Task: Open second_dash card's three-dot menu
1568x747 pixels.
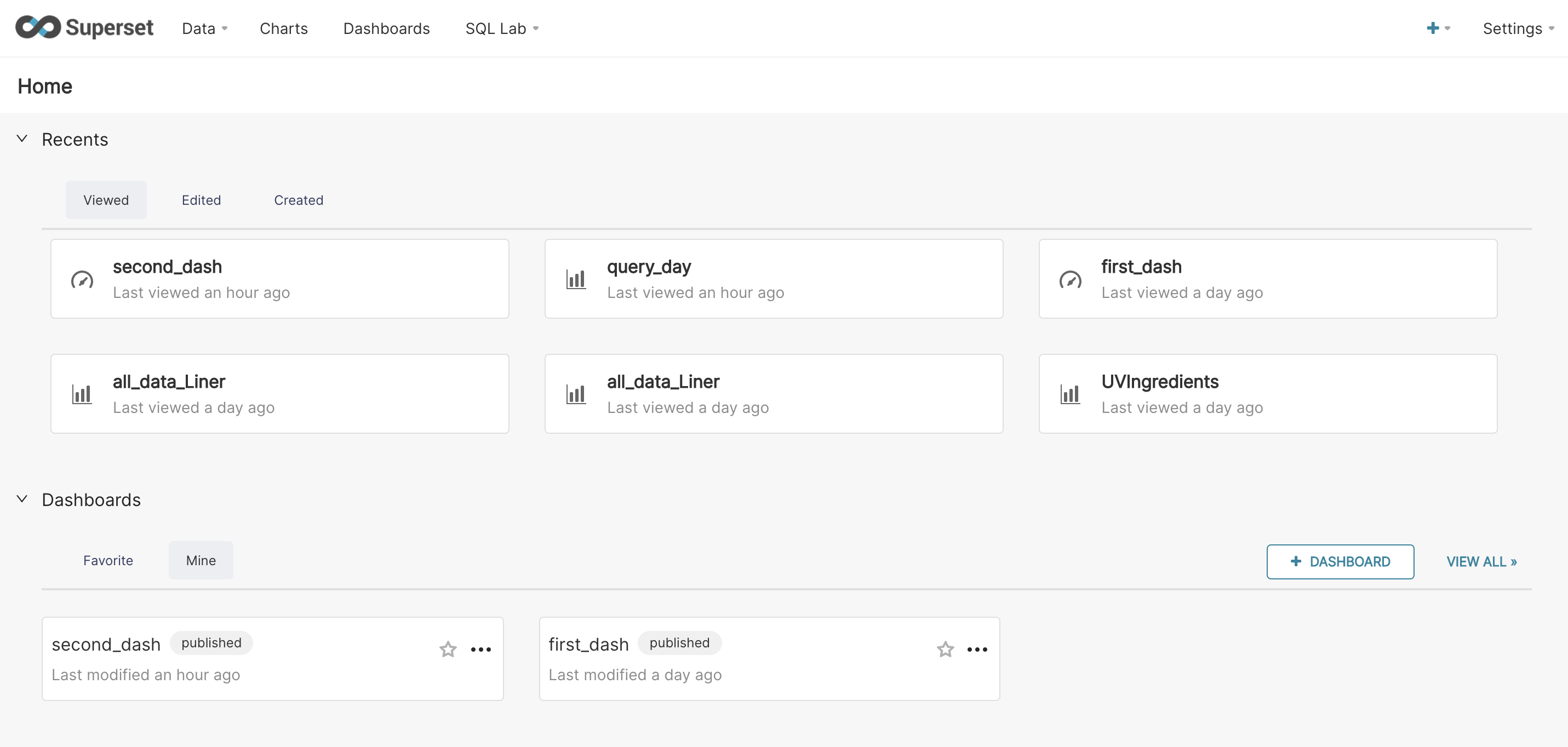Action: [481, 650]
